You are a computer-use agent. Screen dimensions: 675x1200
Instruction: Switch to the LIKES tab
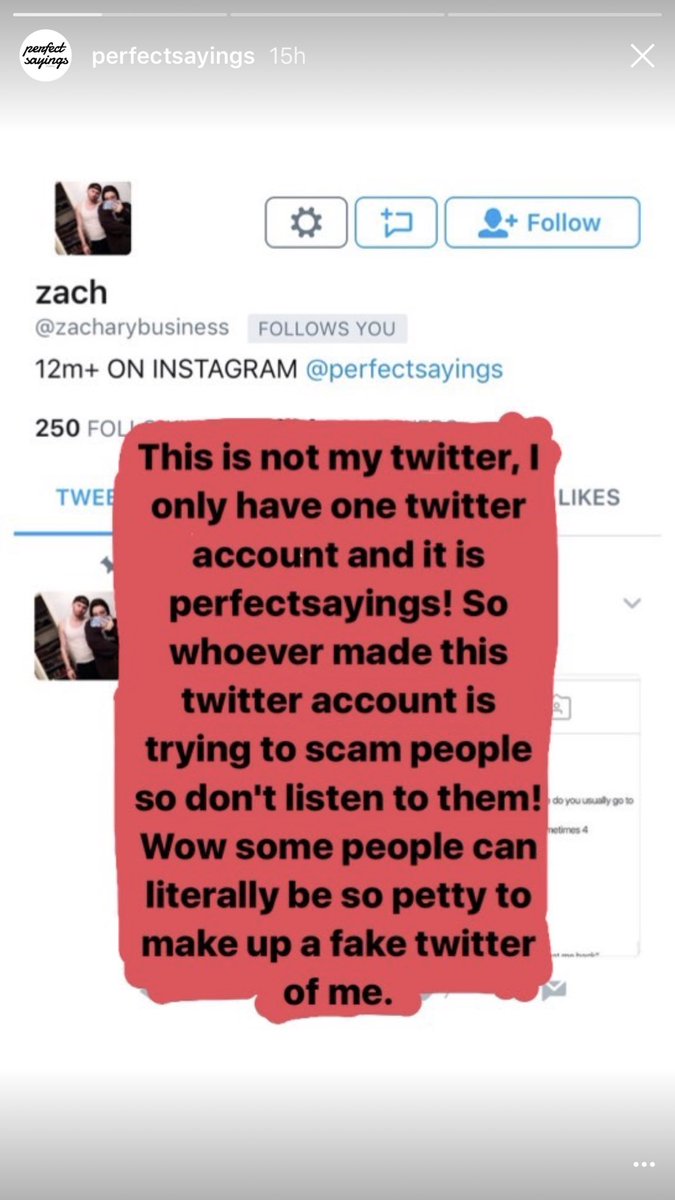tap(589, 497)
